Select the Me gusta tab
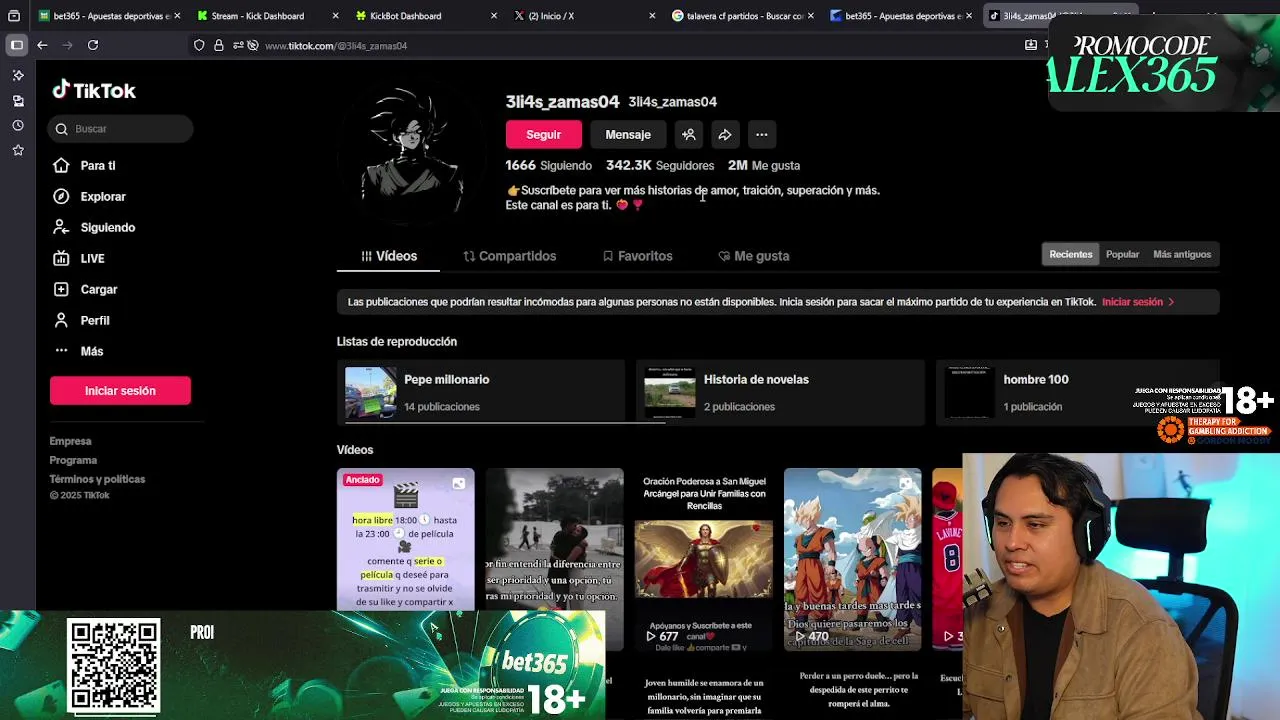Viewport: 1280px width, 720px height. (753, 256)
